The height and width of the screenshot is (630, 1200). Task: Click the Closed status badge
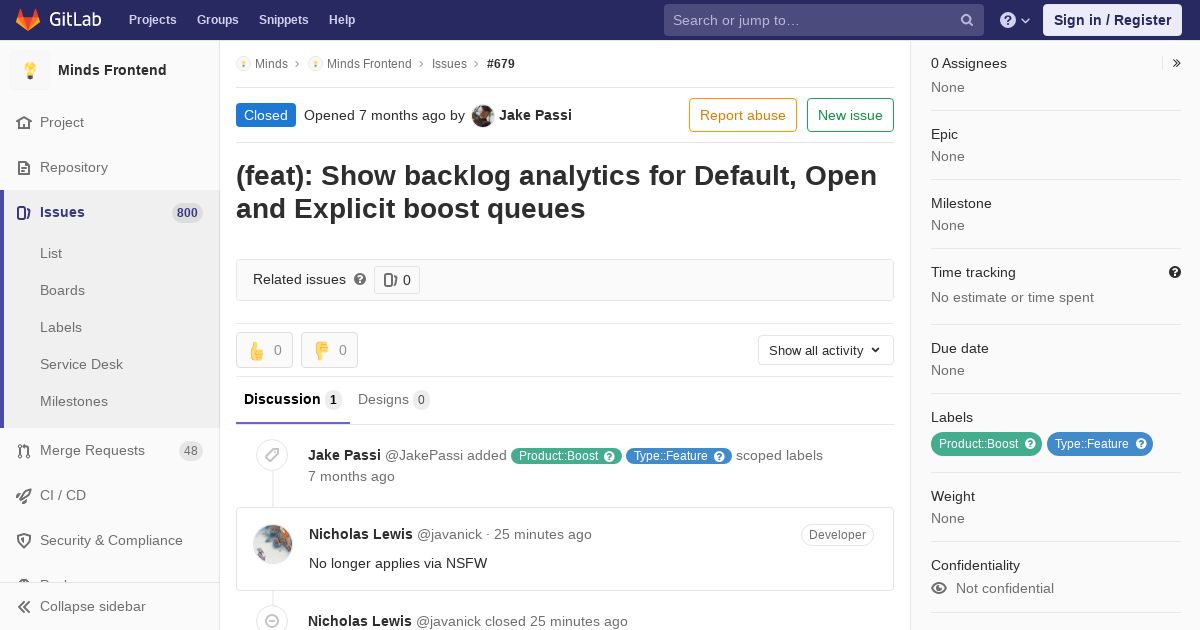[266, 115]
